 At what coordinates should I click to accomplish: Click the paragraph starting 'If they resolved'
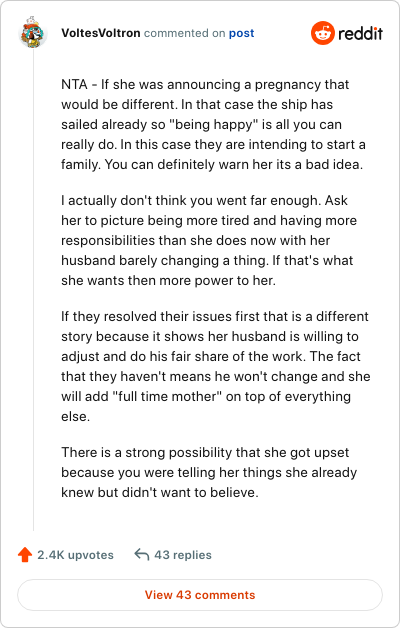click(x=216, y=366)
